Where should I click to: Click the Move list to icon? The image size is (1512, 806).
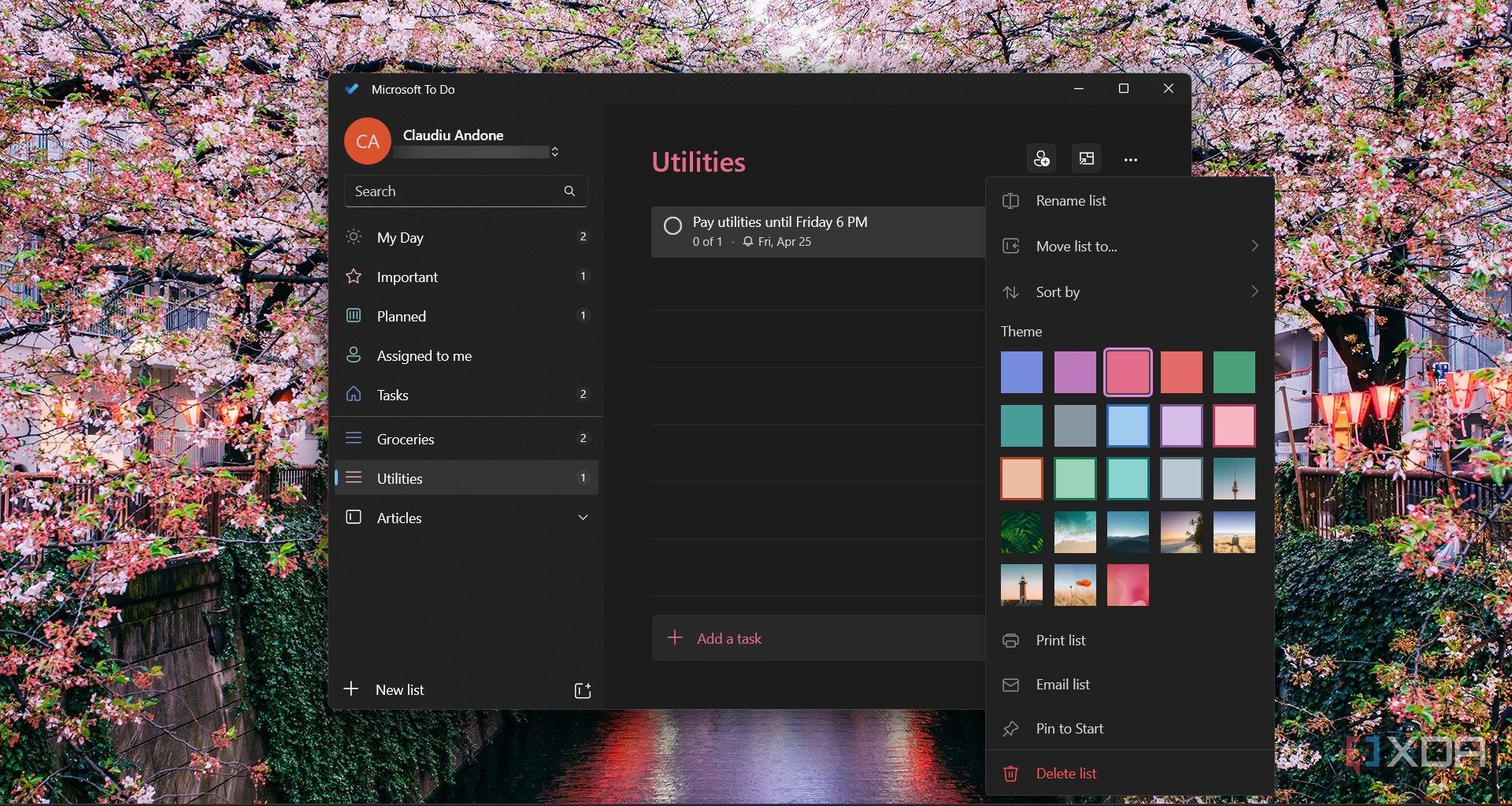click(1010, 247)
